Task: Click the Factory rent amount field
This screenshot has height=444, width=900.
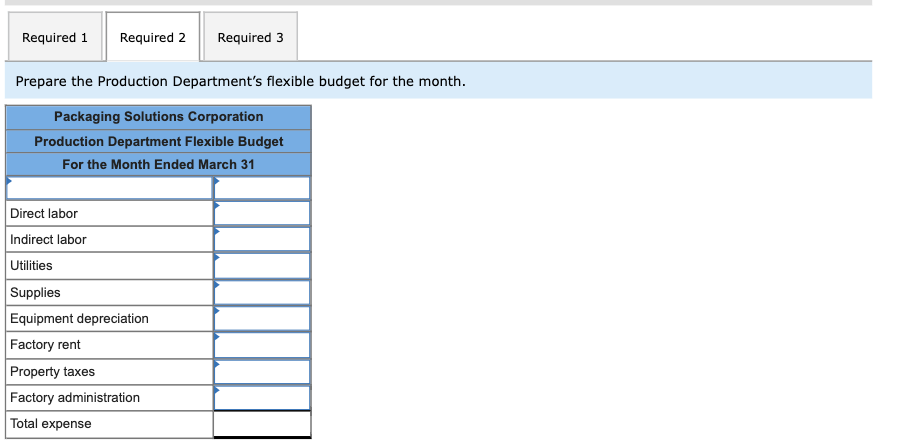Action: 262,345
